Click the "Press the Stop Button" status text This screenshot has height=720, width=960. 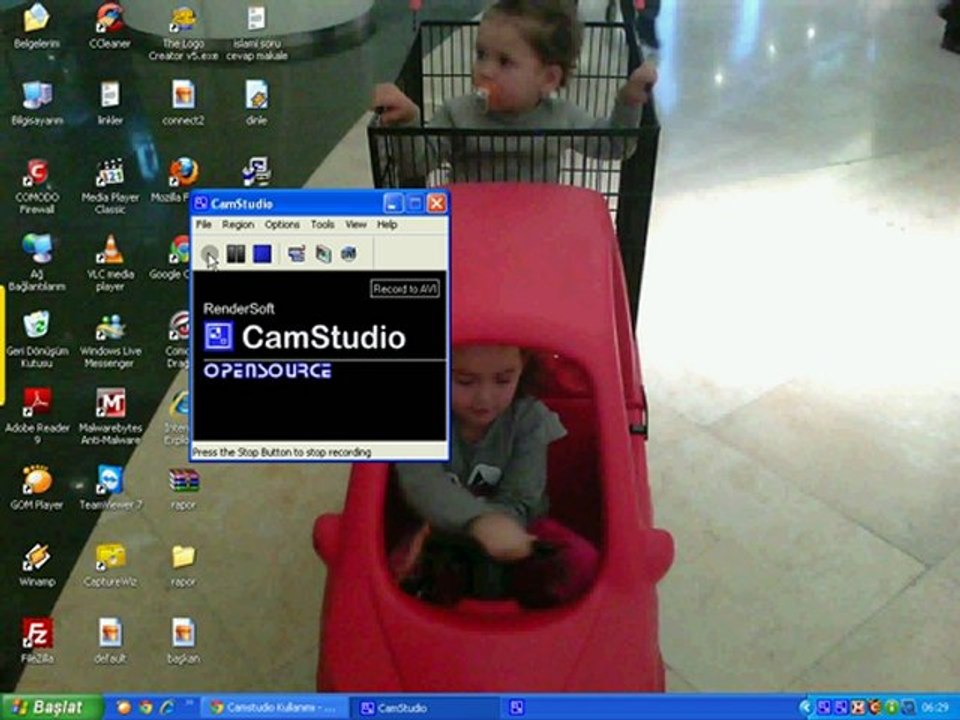point(282,452)
